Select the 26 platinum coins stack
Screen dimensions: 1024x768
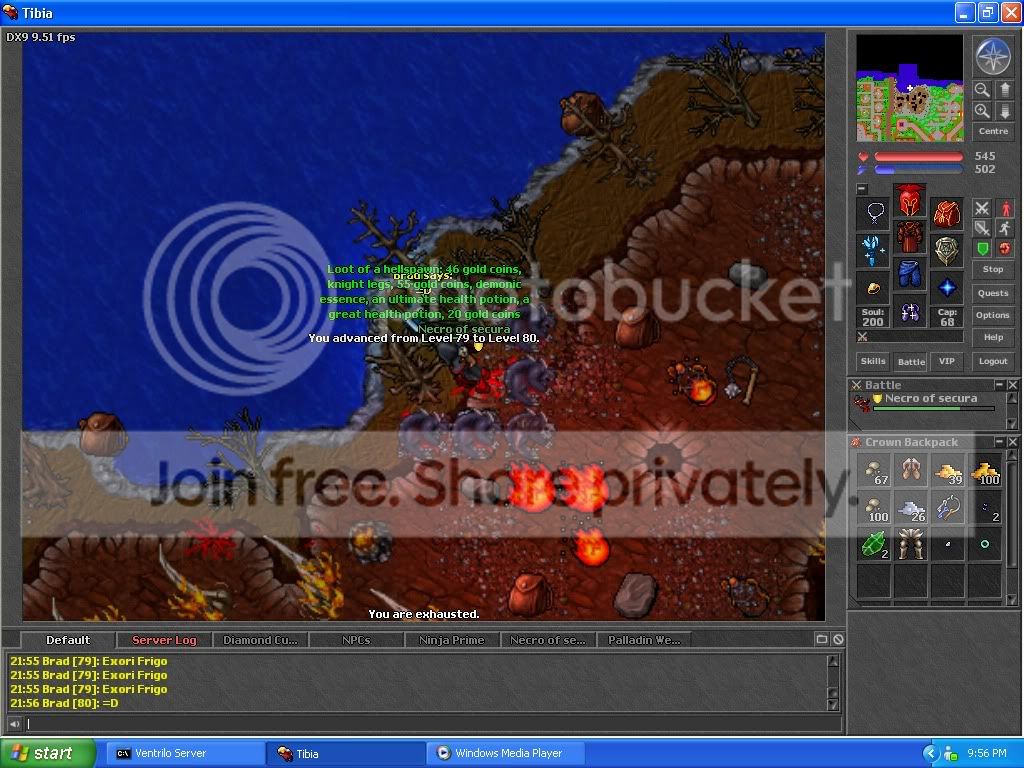click(910, 507)
